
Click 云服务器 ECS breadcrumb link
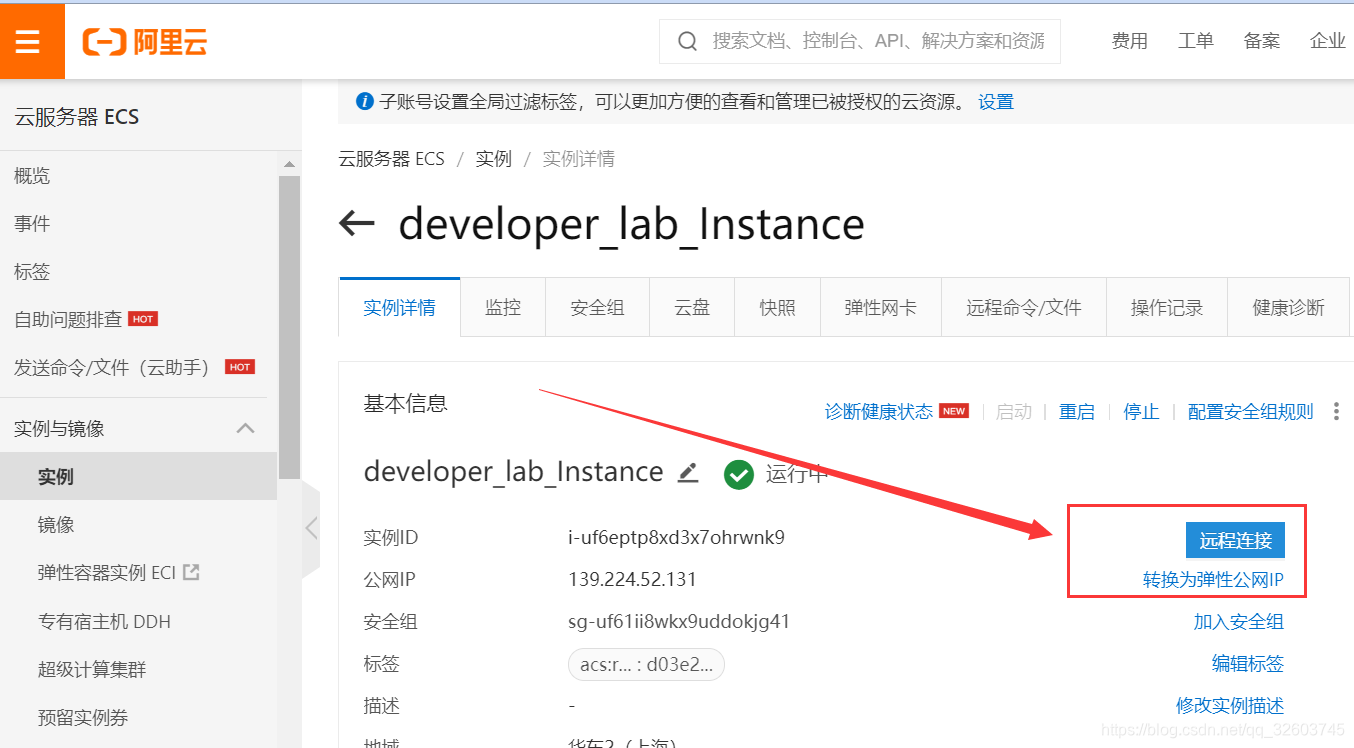pos(392,159)
